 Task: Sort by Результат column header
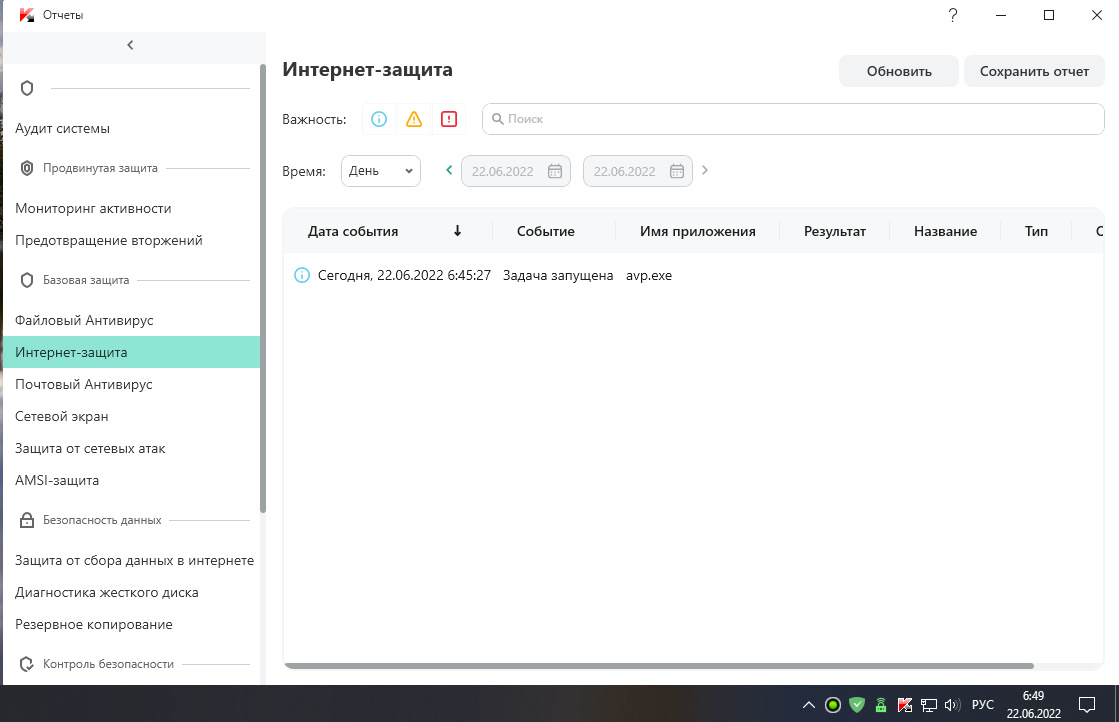pyautogui.click(x=834, y=231)
